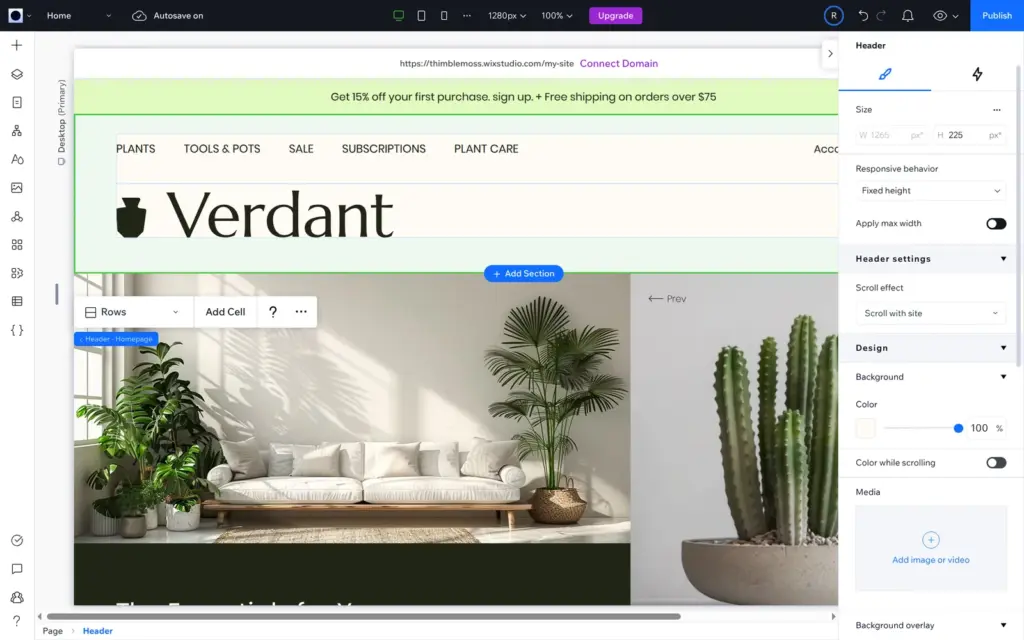Open the user avatar R
Image resolution: width=1024 pixels, height=640 pixels.
pyautogui.click(x=833, y=15)
